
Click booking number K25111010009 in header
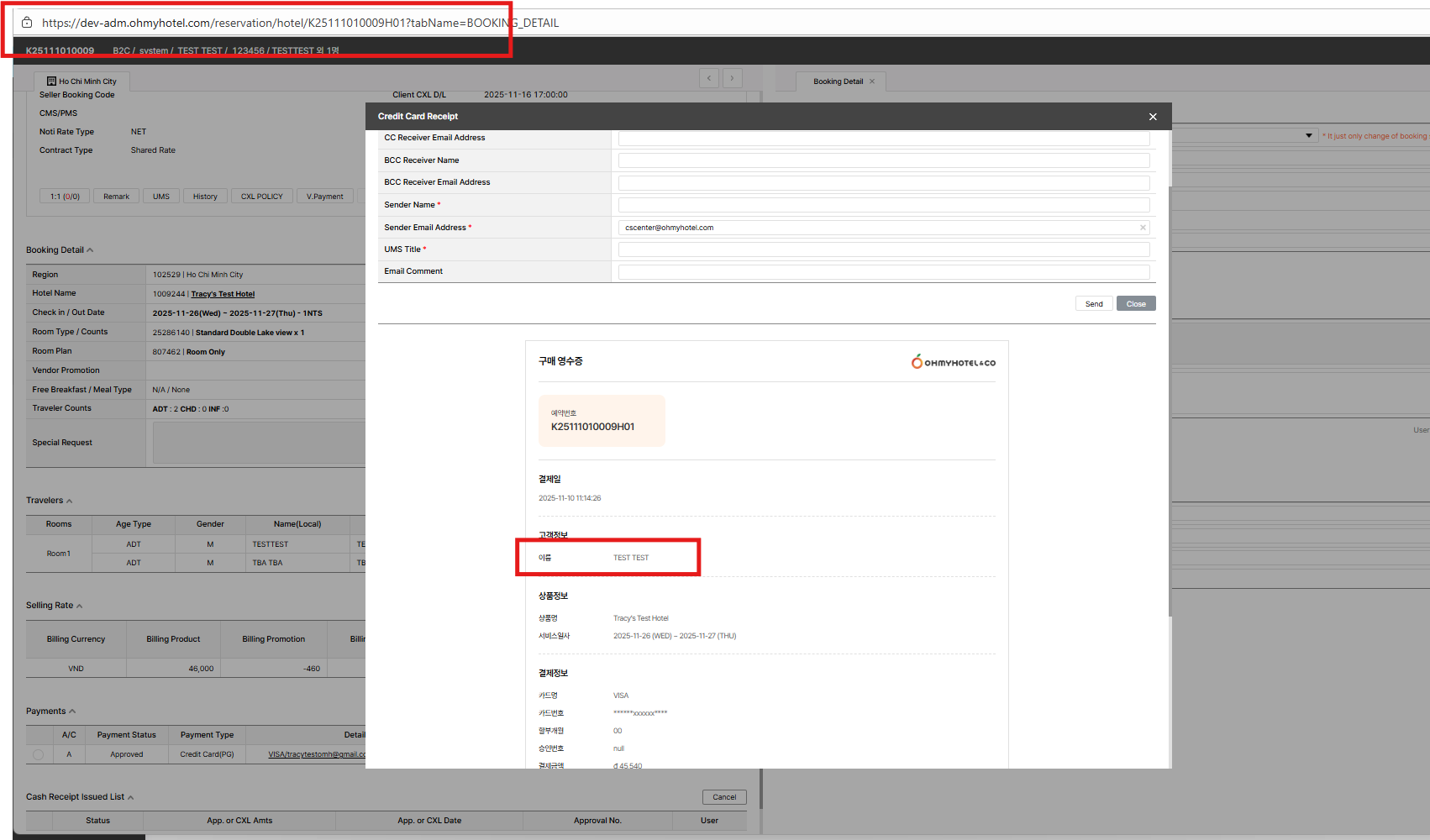(60, 50)
